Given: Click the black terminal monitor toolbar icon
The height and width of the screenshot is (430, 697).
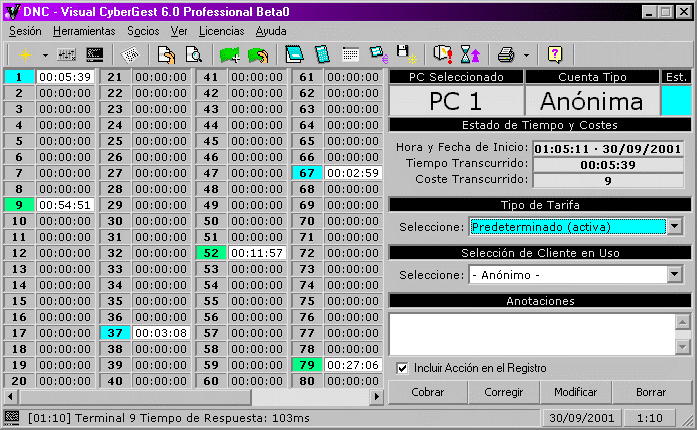Looking at the screenshot, I should coord(95,53).
